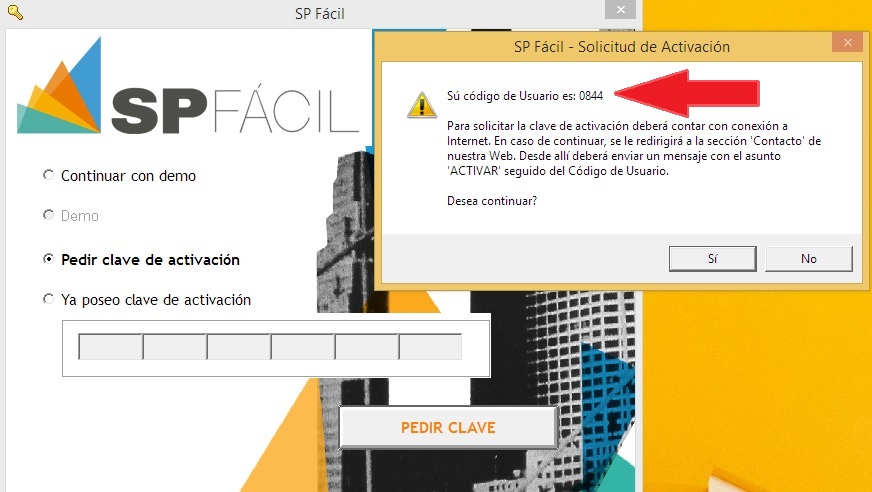This screenshot has height=492, width=872.
Task: Click the SP Fácil logo image
Action: coord(188,86)
